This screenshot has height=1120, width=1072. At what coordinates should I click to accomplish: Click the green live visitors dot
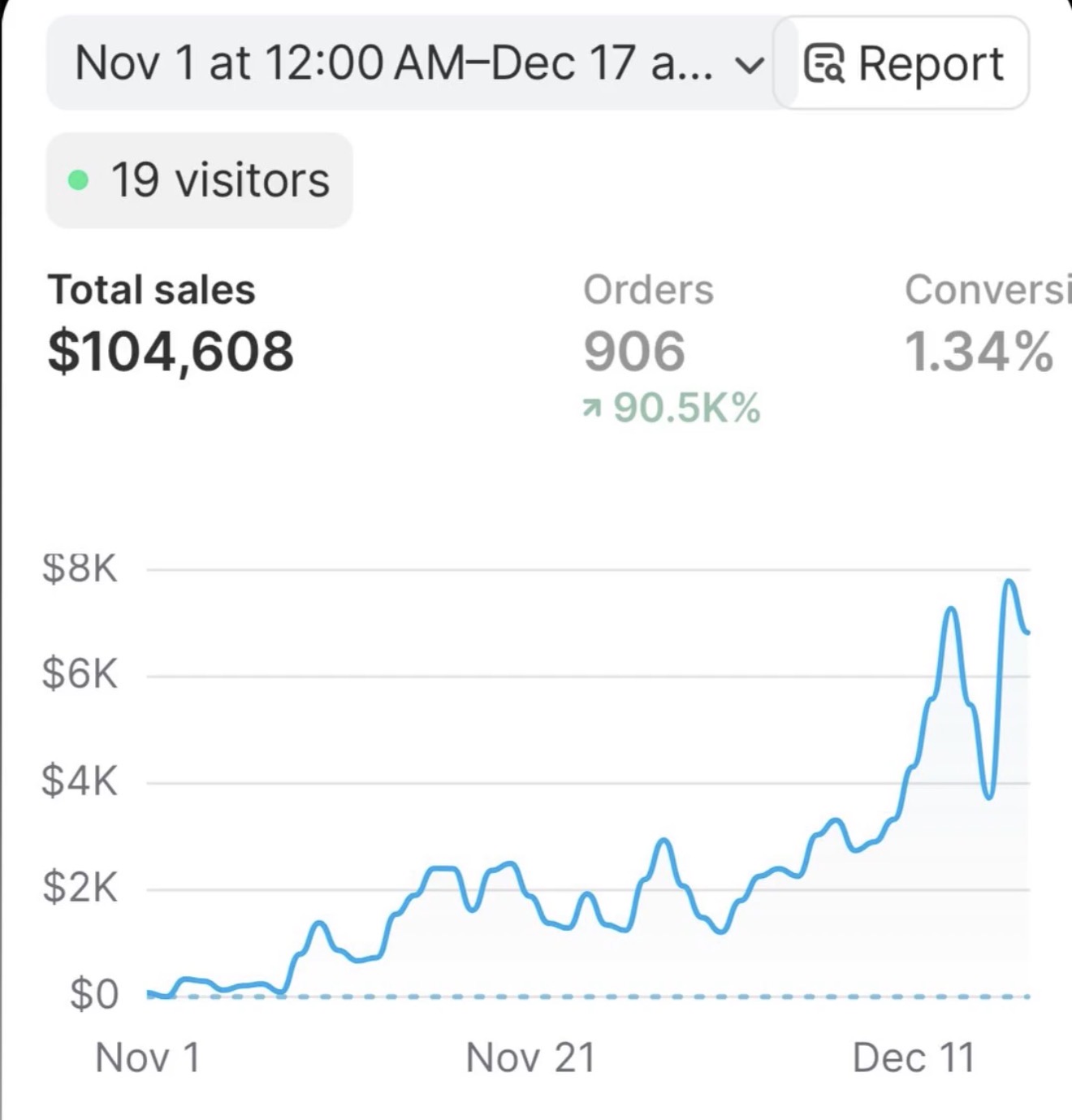point(79,179)
